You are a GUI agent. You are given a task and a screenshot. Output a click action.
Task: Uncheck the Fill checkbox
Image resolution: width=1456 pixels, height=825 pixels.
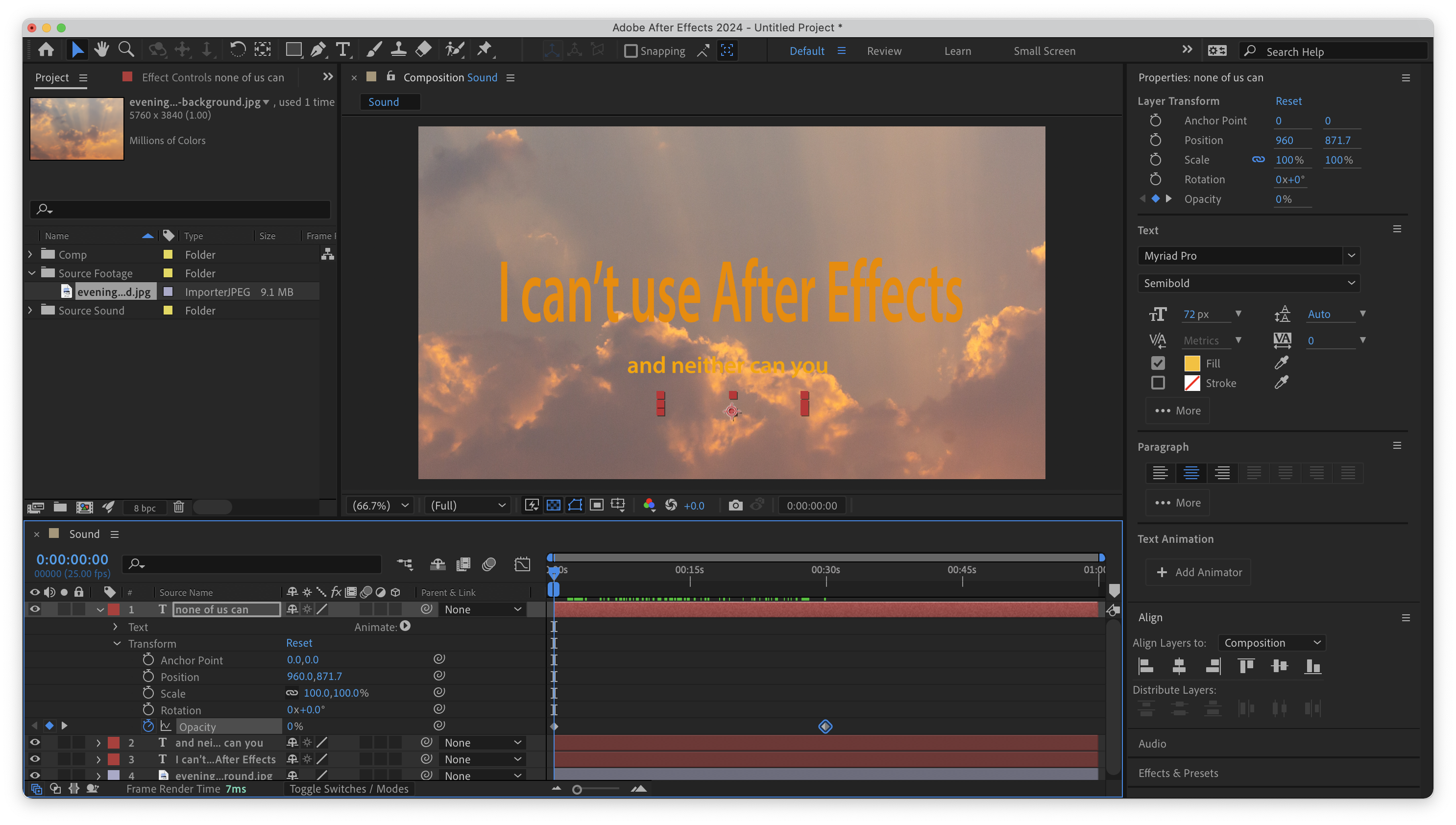1158,363
